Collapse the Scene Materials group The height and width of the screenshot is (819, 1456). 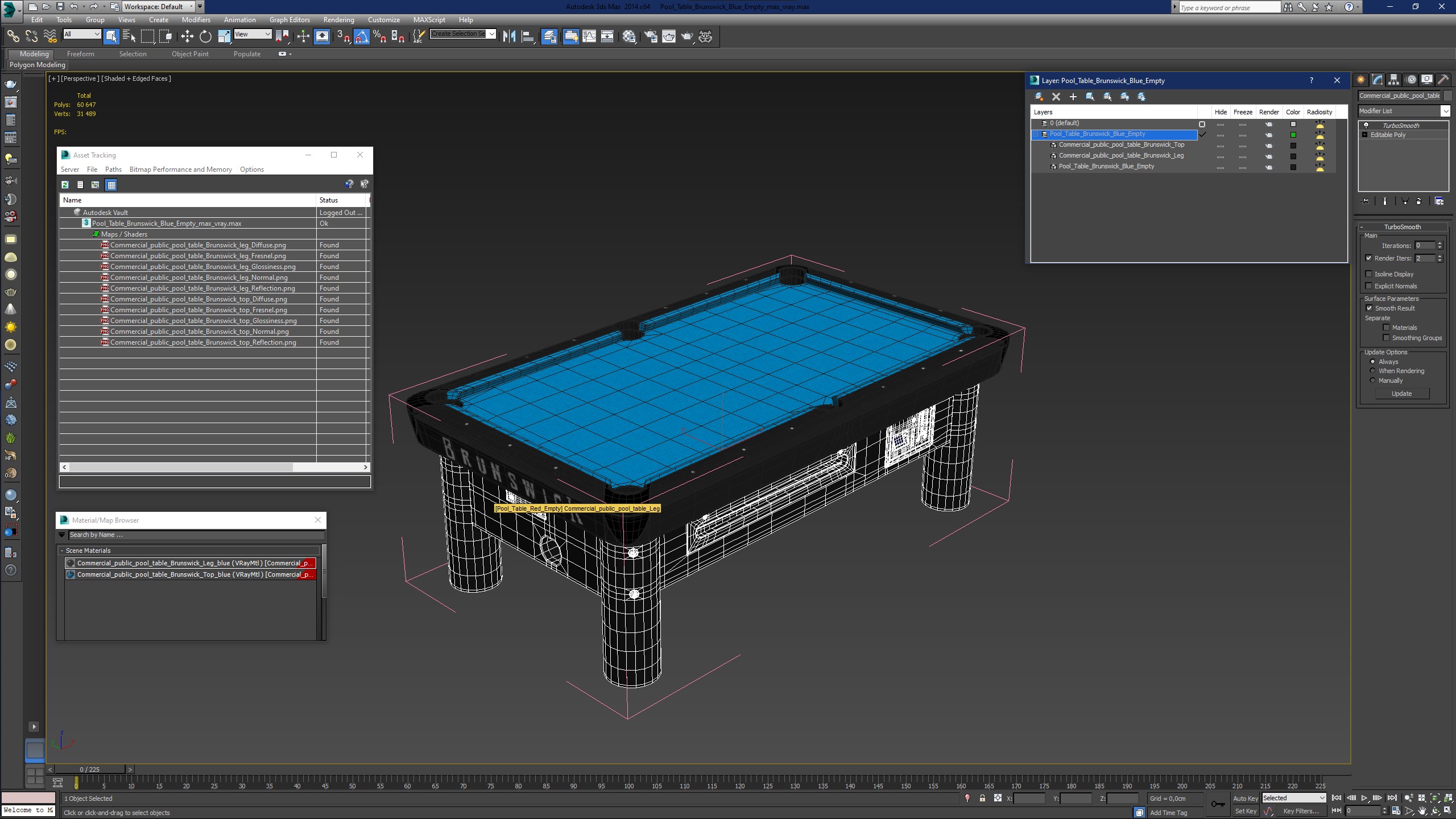coord(62,551)
